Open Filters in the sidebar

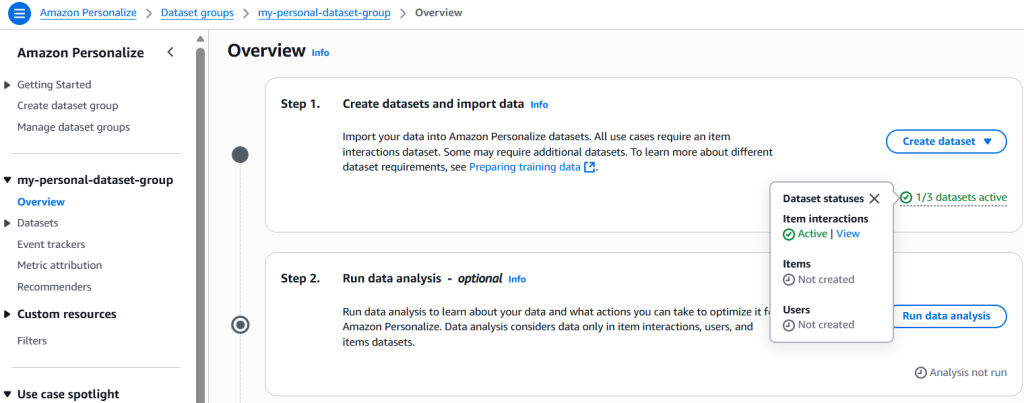[32, 341]
